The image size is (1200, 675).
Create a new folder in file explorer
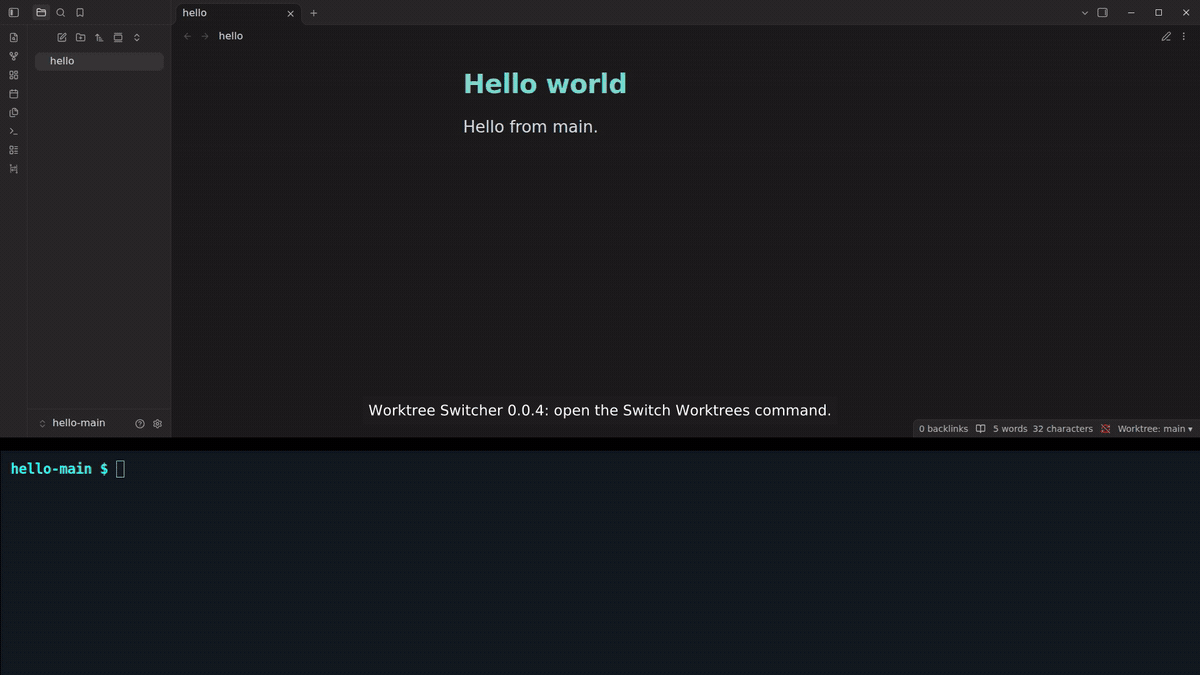tap(81, 38)
